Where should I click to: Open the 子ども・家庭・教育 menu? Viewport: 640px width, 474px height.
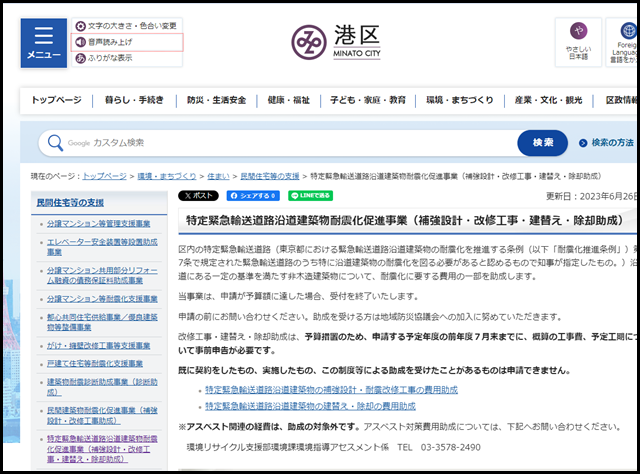[x=370, y=101]
